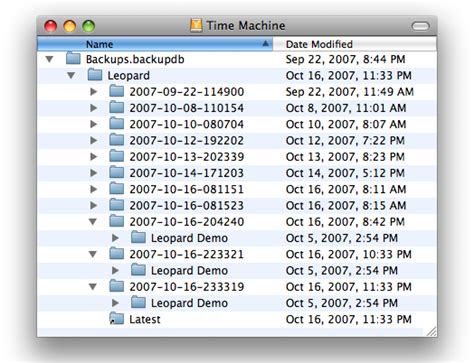Click the date Sep 22, 2007, 11:49 AM
Screen dimensions: 474x363
tap(350, 92)
